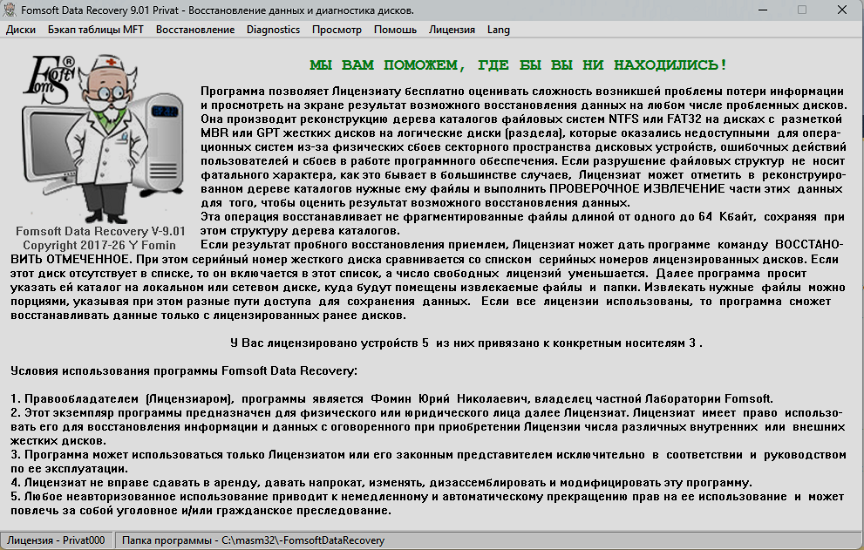864x550 pixels.
Task: Open the Diagnostics menu
Action: pyautogui.click(x=273, y=30)
